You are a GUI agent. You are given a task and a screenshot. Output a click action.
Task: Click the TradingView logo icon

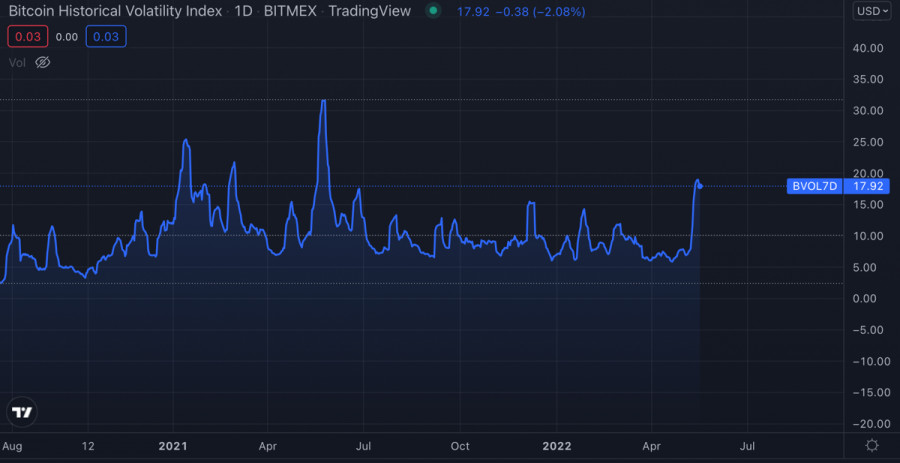point(22,412)
